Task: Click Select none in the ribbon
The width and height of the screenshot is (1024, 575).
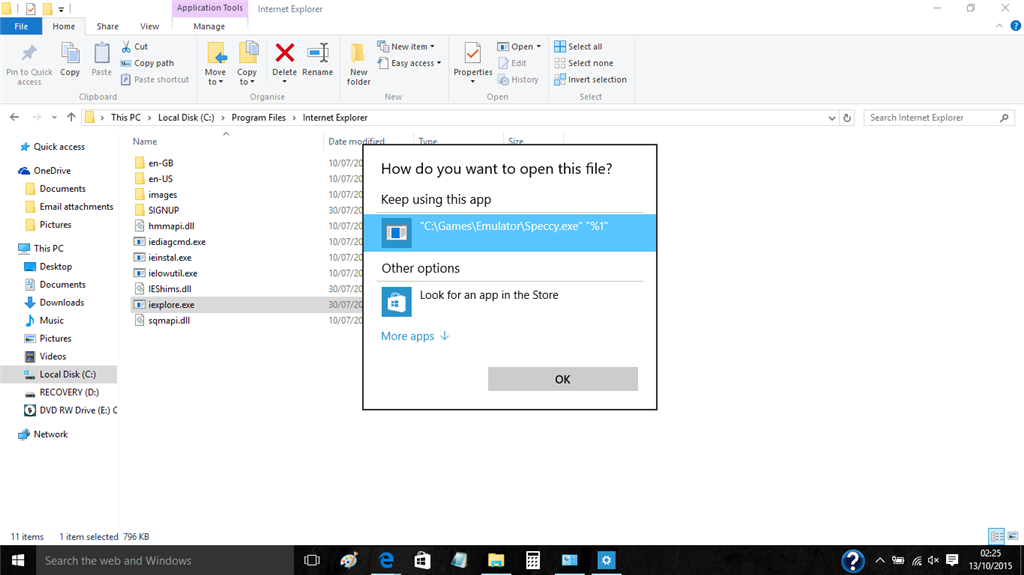Action: [x=584, y=63]
